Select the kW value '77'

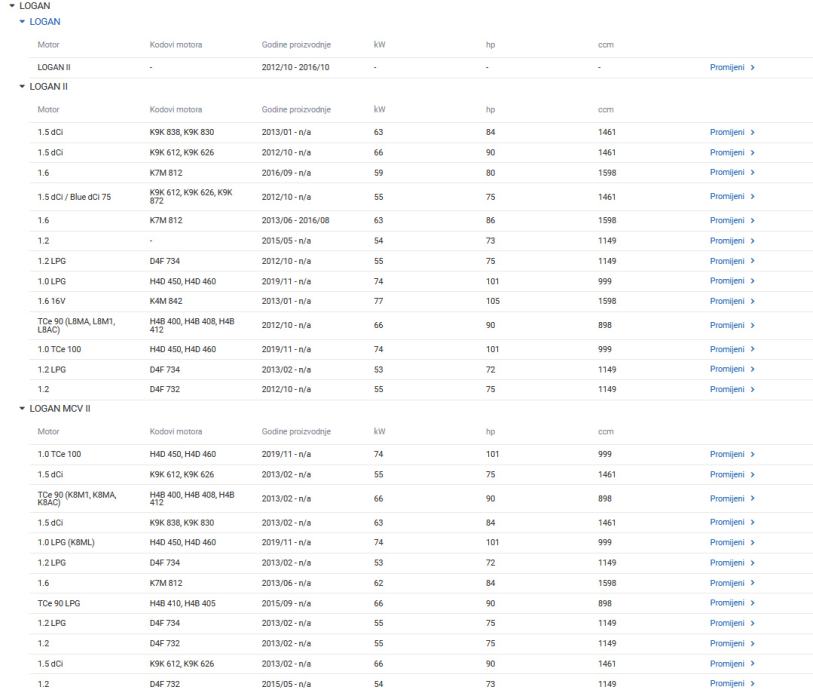[379, 301]
